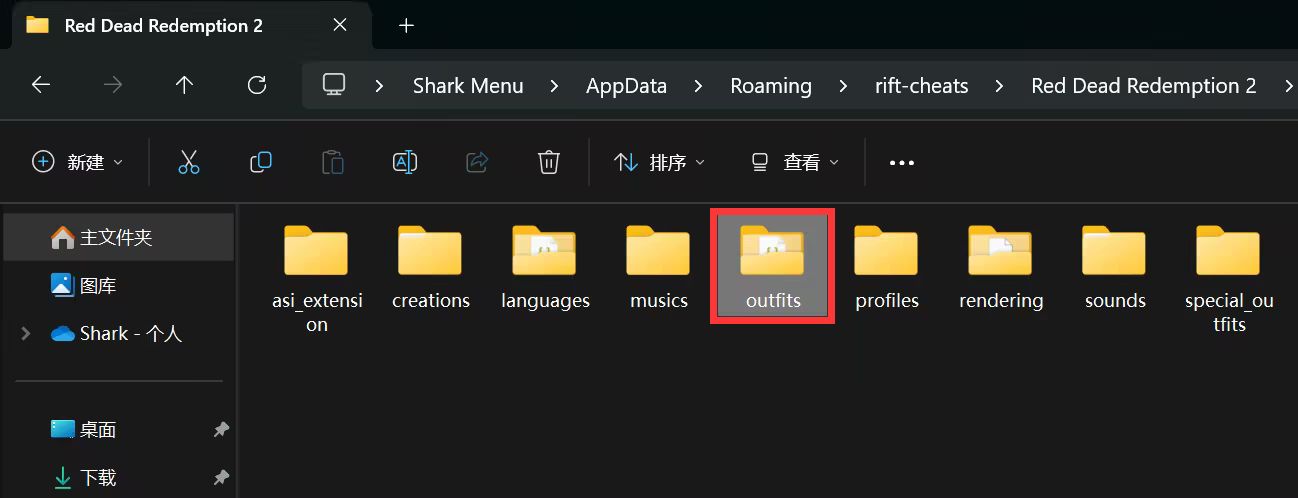Click the This PC monitor icon in address bar

pos(334,85)
